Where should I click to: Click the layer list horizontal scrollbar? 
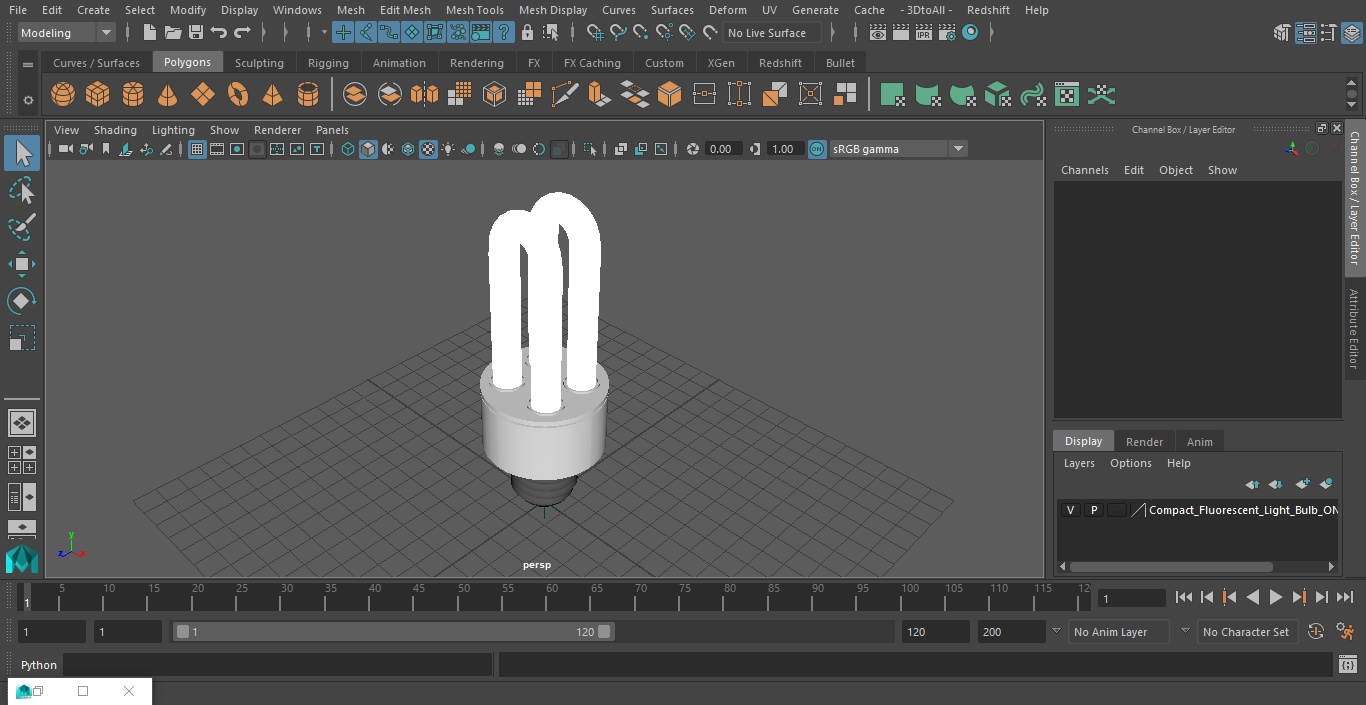pos(1171,566)
